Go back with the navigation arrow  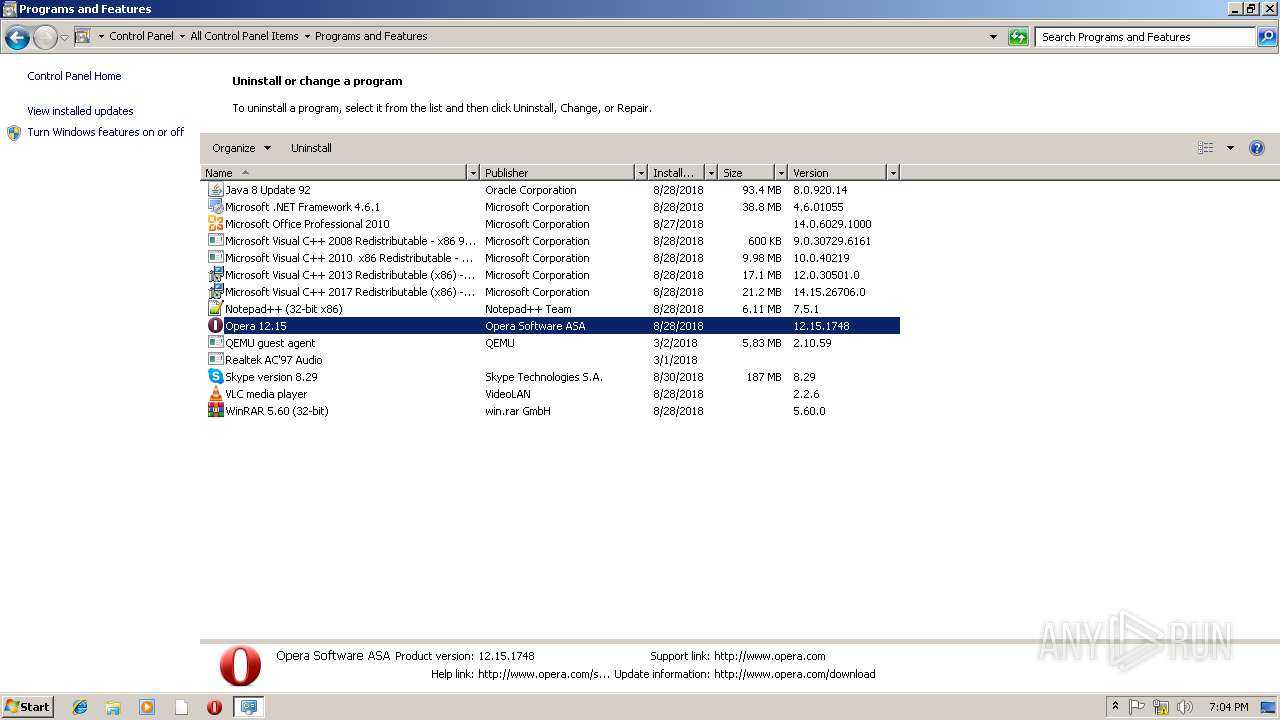[x=17, y=38]
